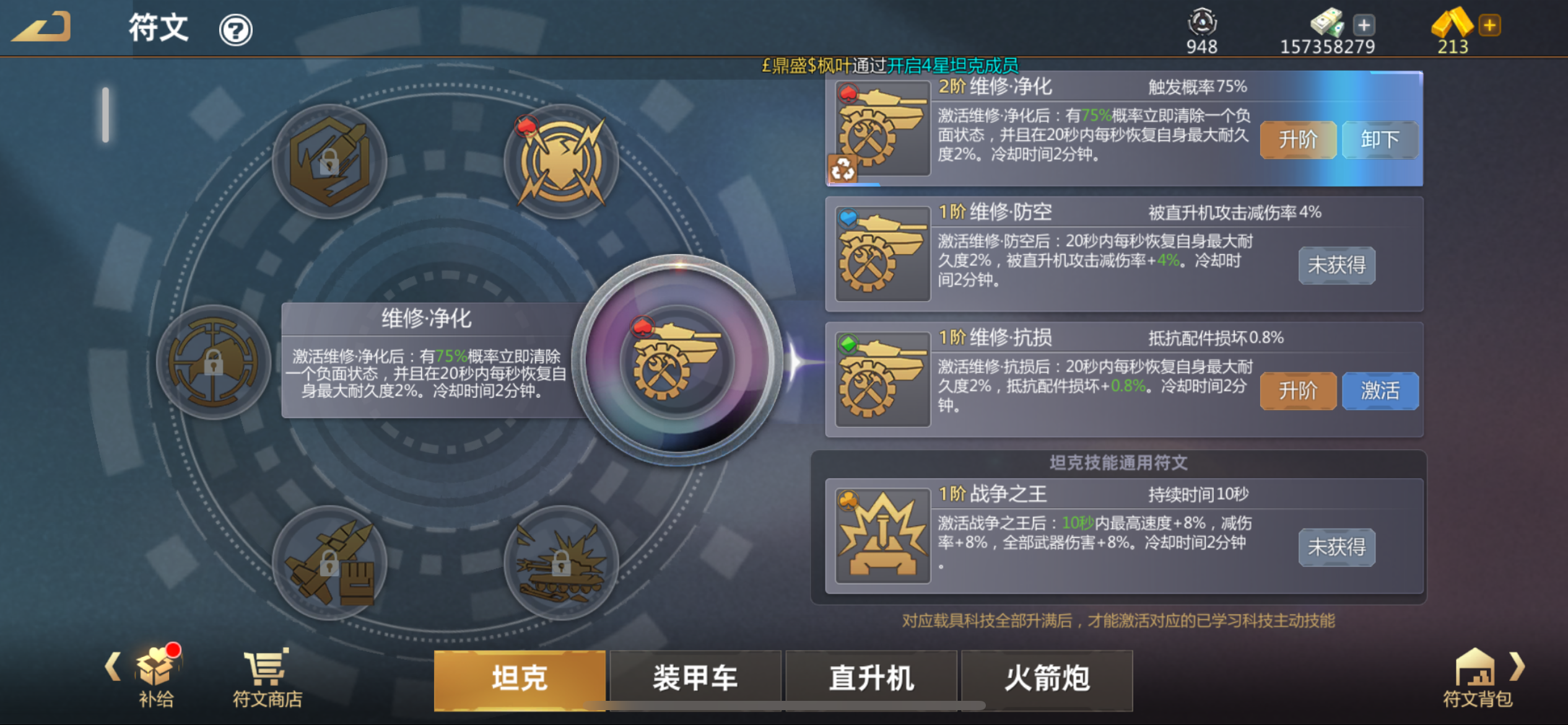
Task: Switch to the 火箭炮 tab
Action: point(1047,679)
